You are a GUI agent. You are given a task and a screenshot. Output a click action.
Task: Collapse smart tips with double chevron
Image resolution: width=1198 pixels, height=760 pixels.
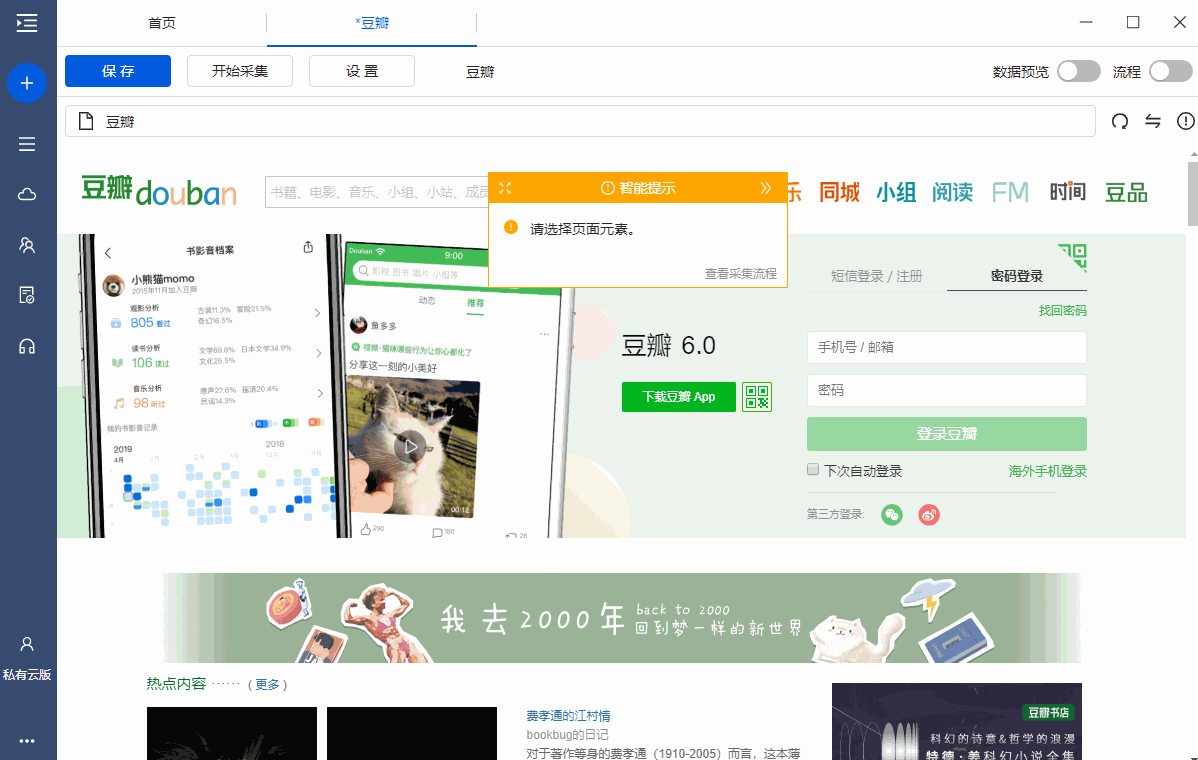tap(766, 188)
